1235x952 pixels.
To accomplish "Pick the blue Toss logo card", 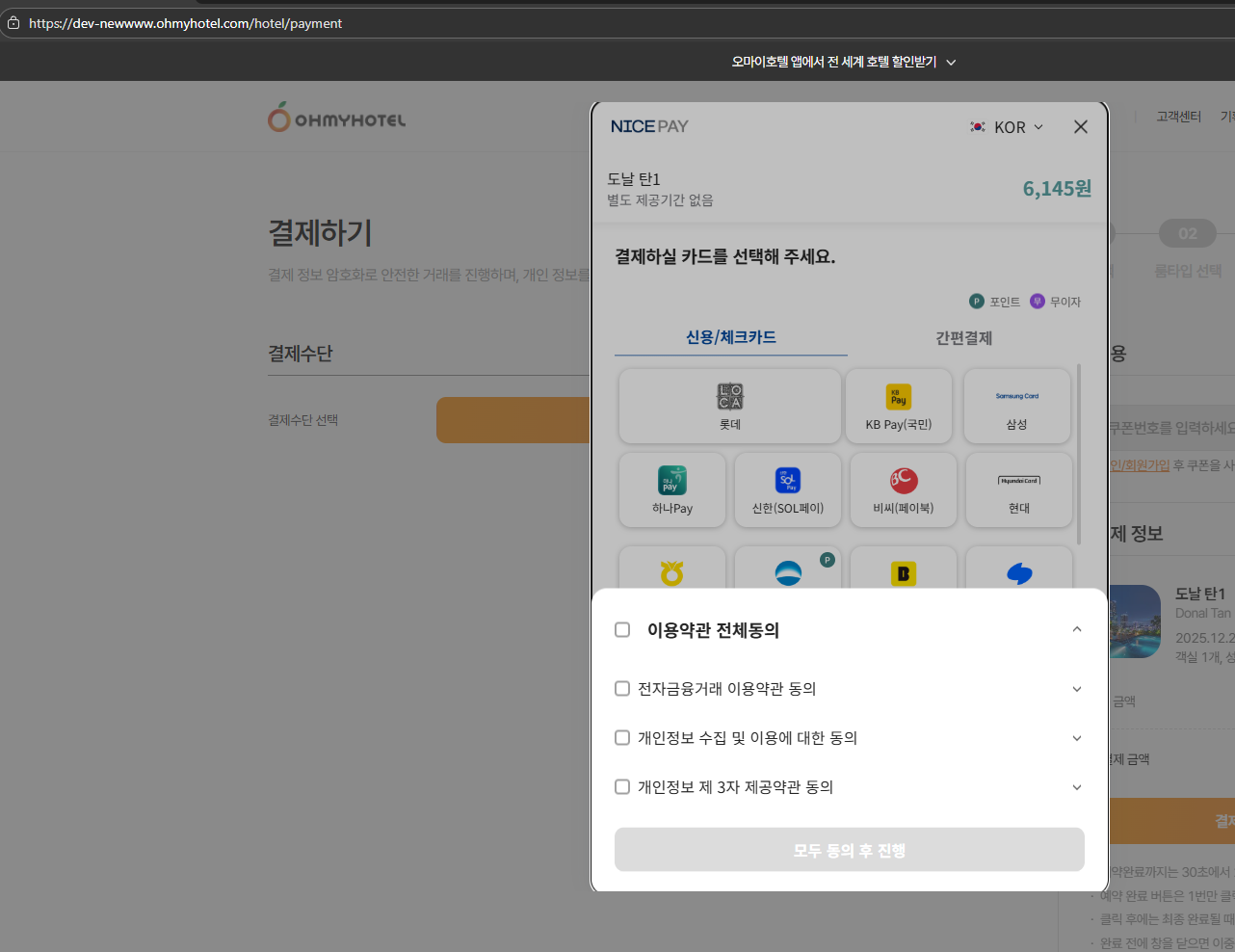I will coord(1019,569).
